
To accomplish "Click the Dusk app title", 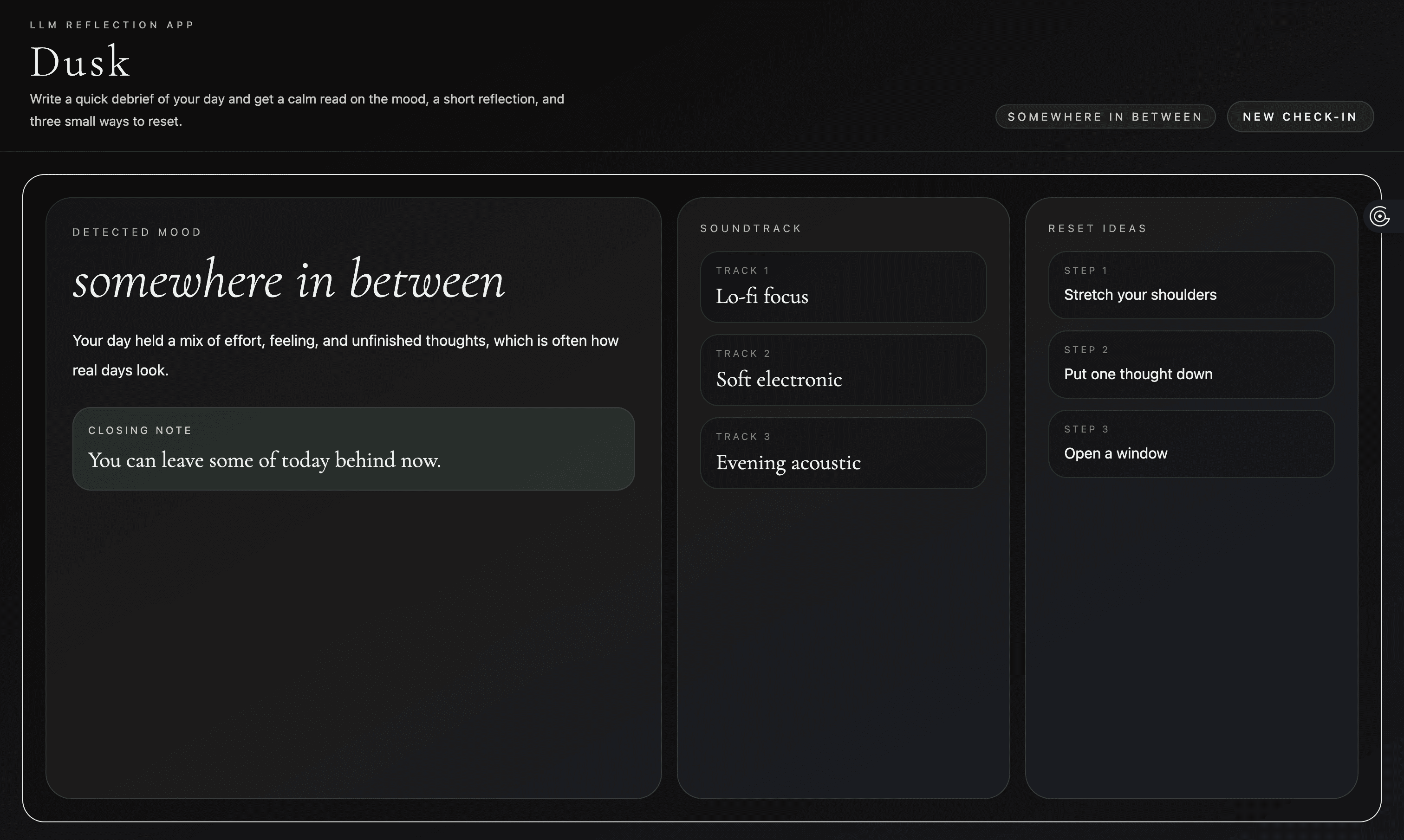I will point(80,61).
